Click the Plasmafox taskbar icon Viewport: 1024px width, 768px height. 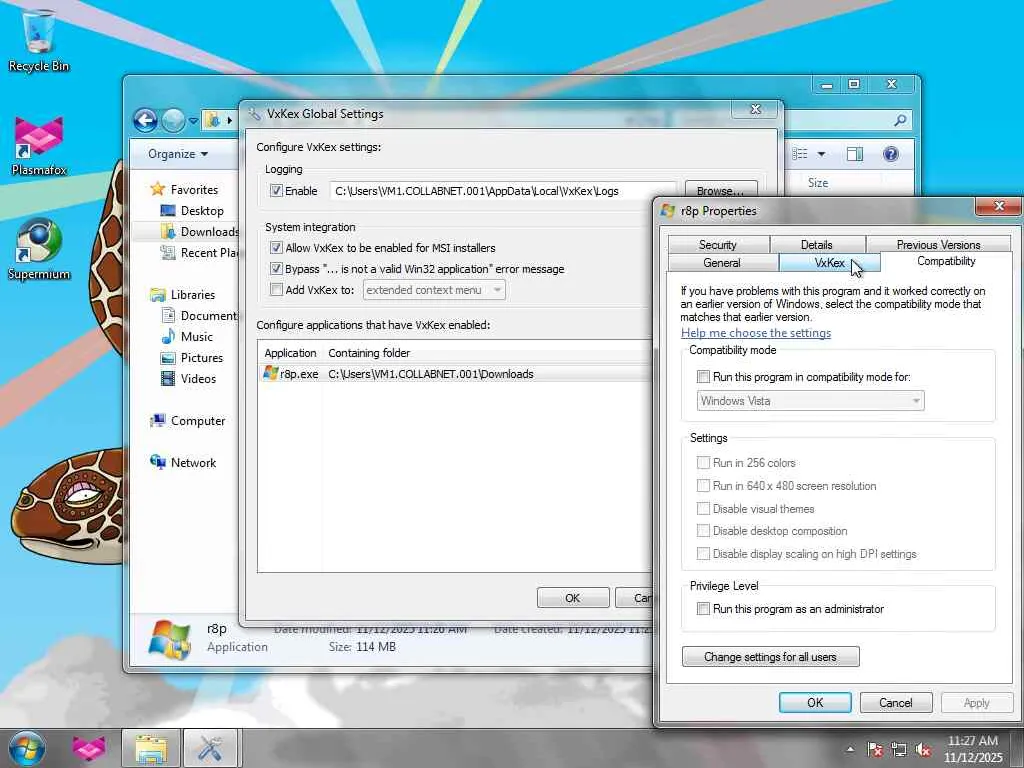(x=88, y=748)
